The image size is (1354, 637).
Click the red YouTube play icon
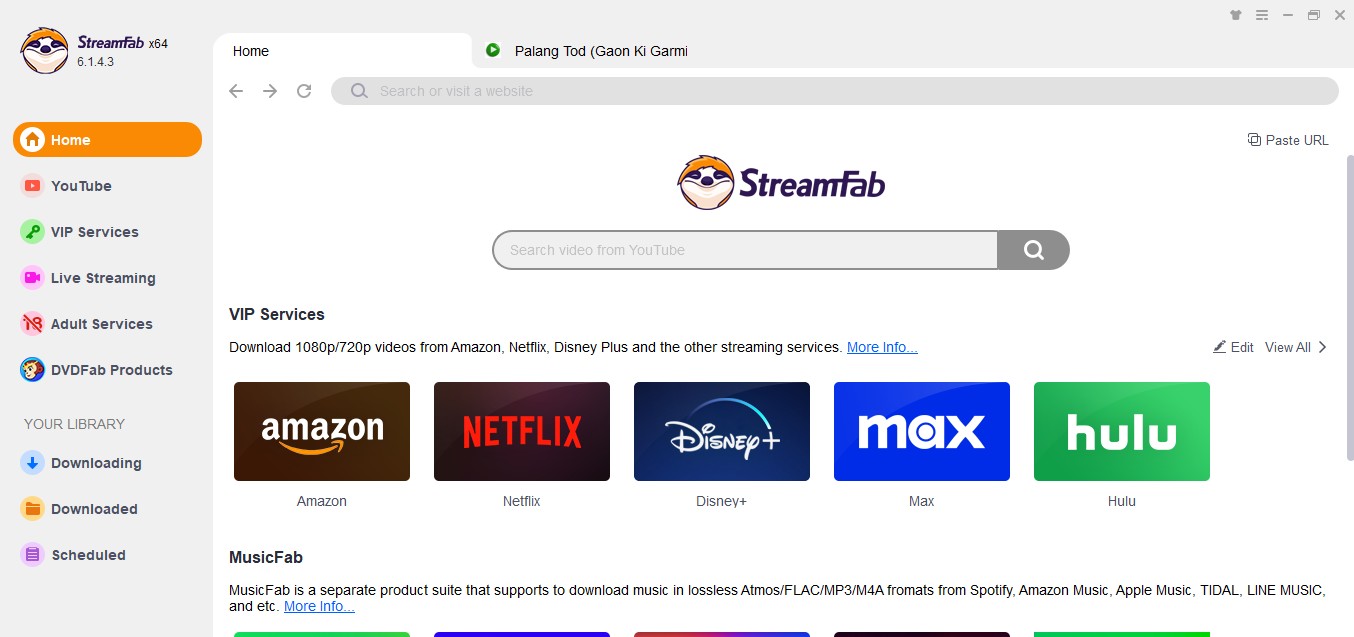pyautogui.click(x=33, y=186)
